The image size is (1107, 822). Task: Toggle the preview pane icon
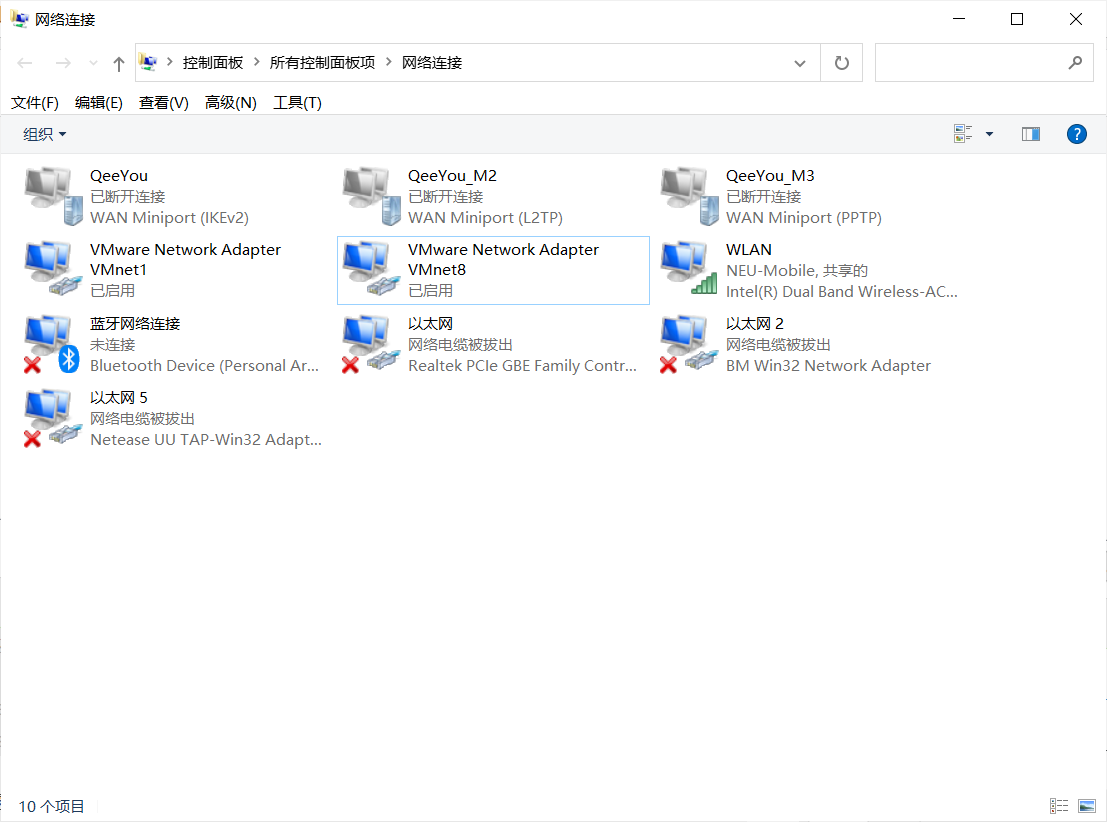1031,133
